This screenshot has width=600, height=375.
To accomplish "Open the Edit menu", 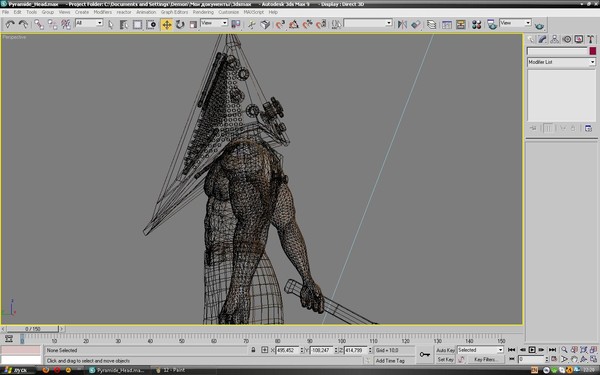I will (x=18, y=12).
